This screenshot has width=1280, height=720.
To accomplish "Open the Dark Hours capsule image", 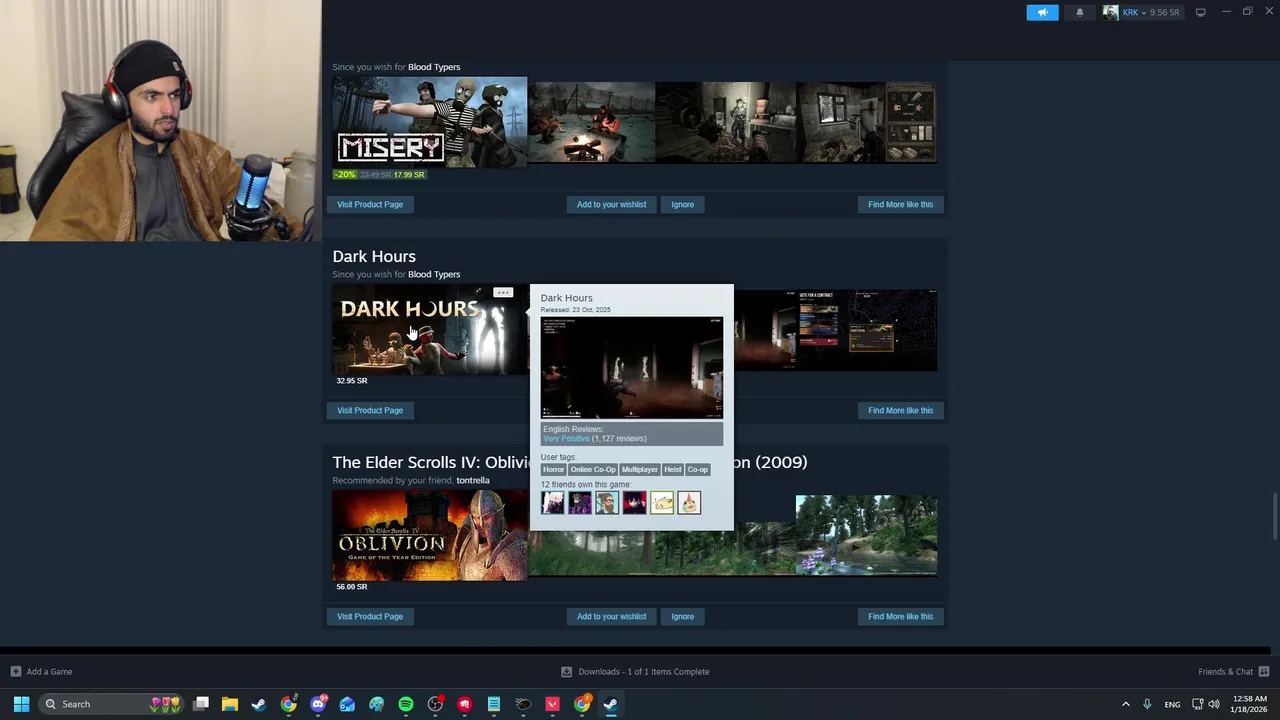I will 430,330.
